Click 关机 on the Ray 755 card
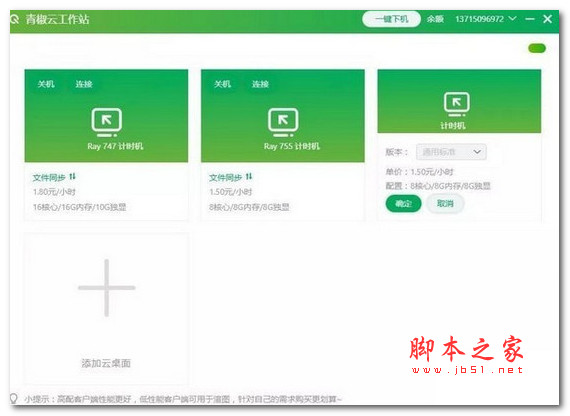The image size is (570, 416). tap(222, 84)
